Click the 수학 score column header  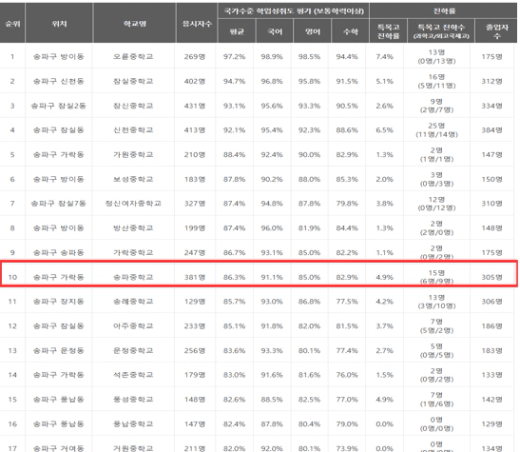[x=350, y=32]
